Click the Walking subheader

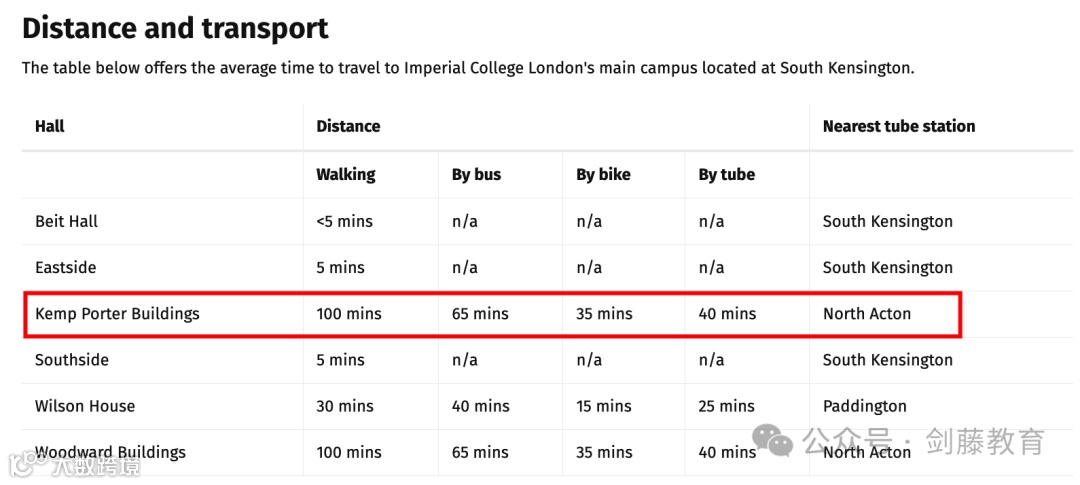346,175
